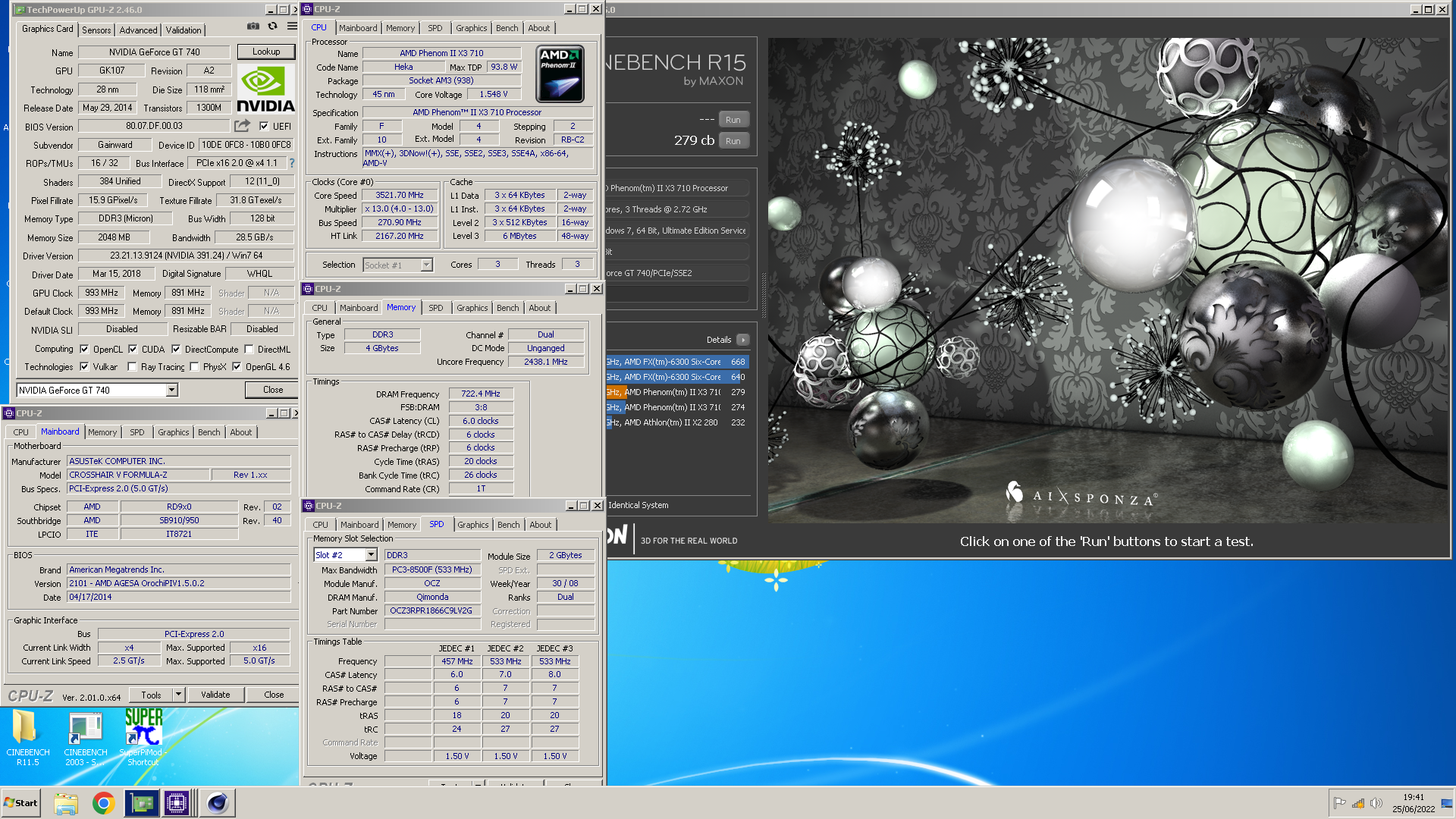Open the CPU tab in the CPU-Z Memory window

click(x=319, y=308)
